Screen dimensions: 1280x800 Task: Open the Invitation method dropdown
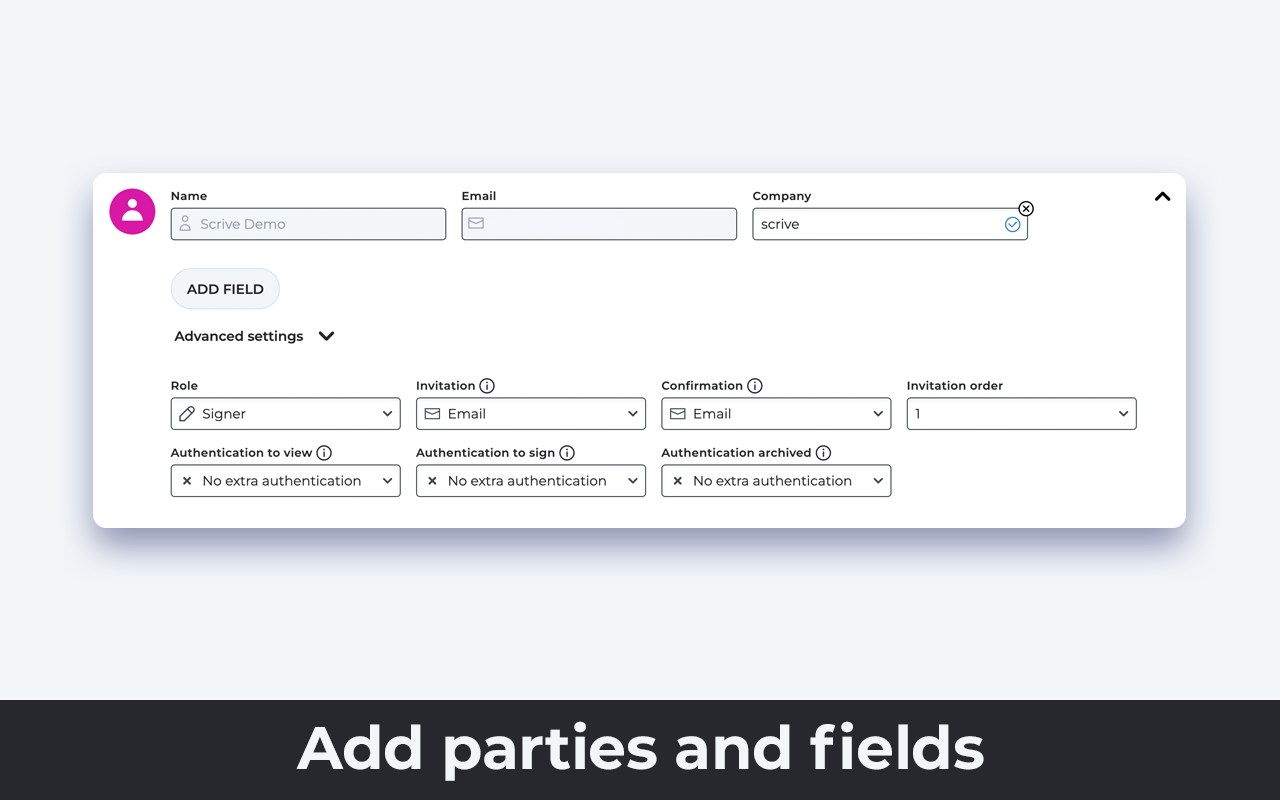click(530, 414)
